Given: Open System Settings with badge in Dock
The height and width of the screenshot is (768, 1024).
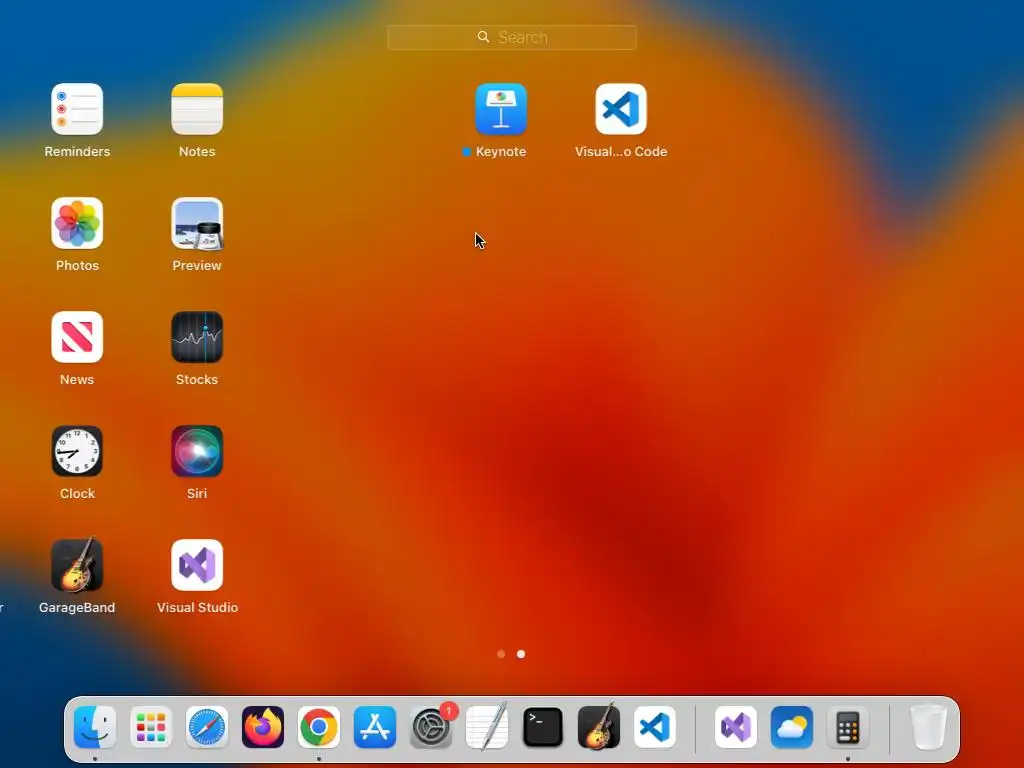Looking at the screenshot, I should [431, 727].
